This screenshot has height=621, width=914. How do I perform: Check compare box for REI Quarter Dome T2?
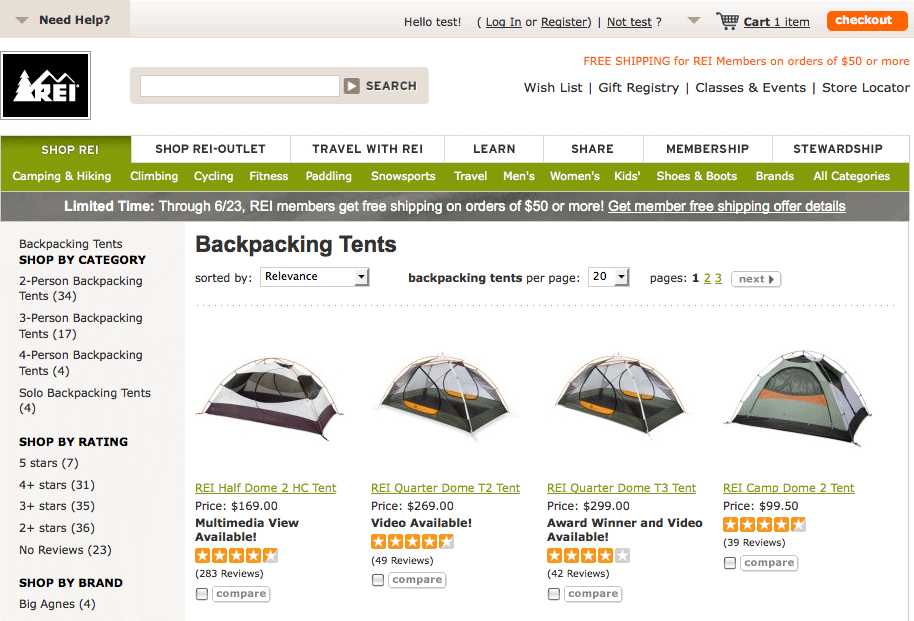(x=378, y=580)
